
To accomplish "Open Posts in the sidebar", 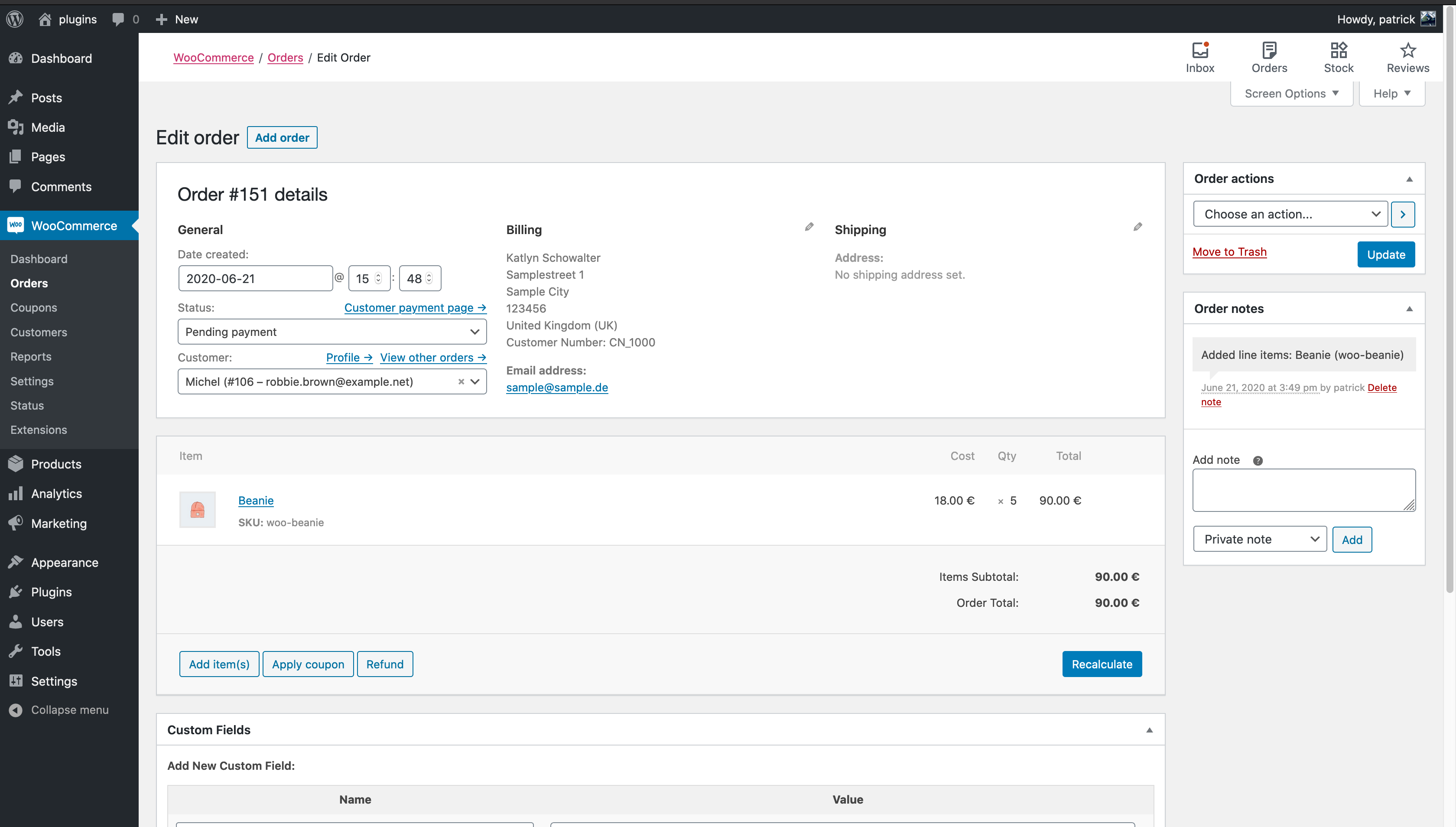I will tap(46, 98).
